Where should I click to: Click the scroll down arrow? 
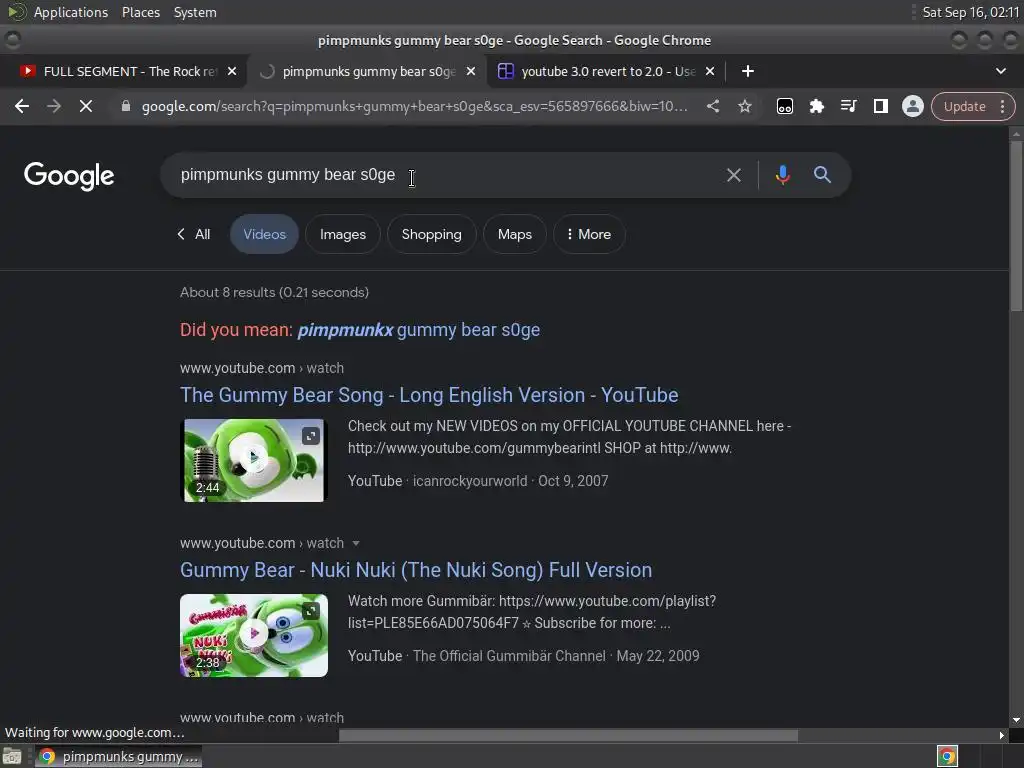(1016, 720)
